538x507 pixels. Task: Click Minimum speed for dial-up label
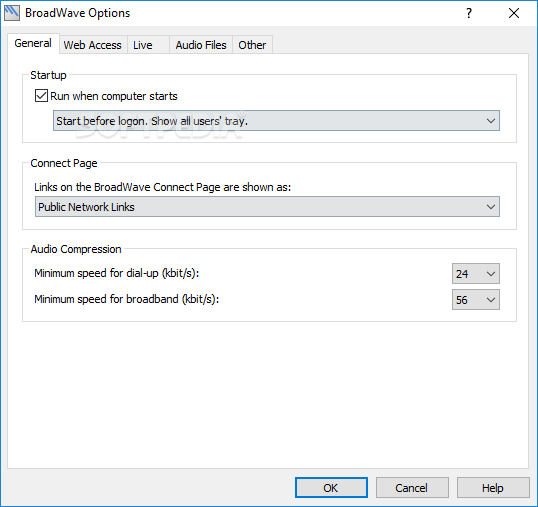[117, 273]
